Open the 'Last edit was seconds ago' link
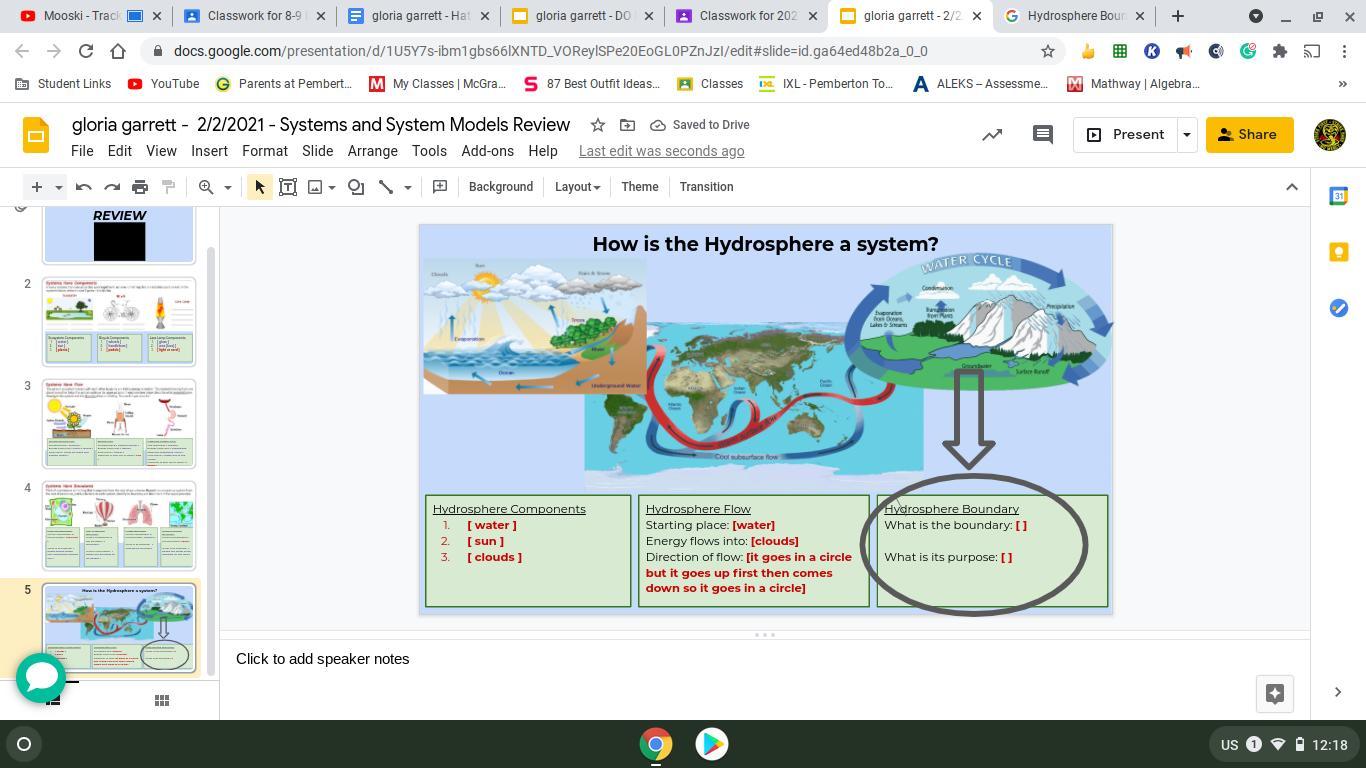This screenshot has width=1366, height=768. (661, 151)
